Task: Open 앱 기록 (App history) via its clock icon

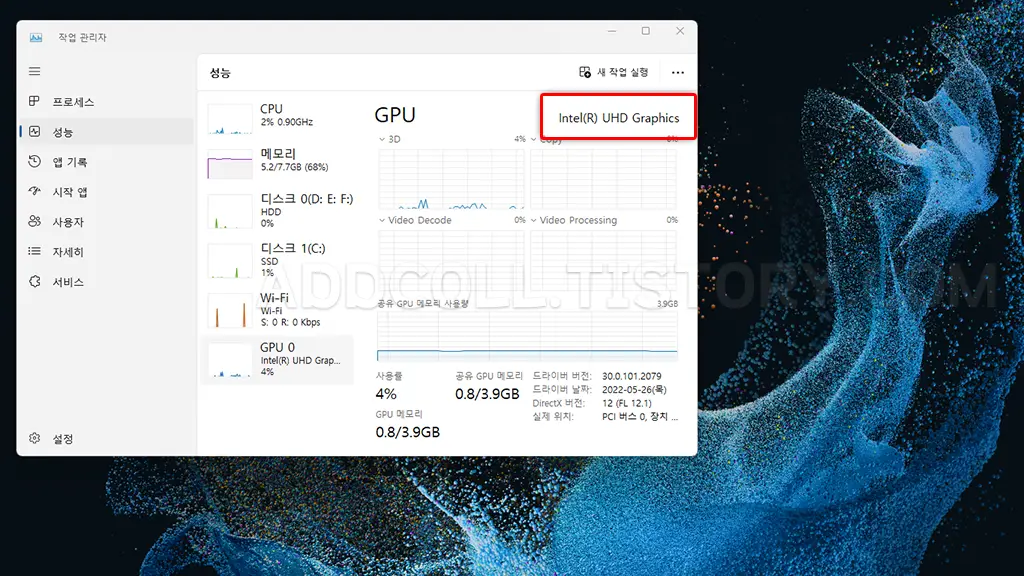Action: pos(34,161)
